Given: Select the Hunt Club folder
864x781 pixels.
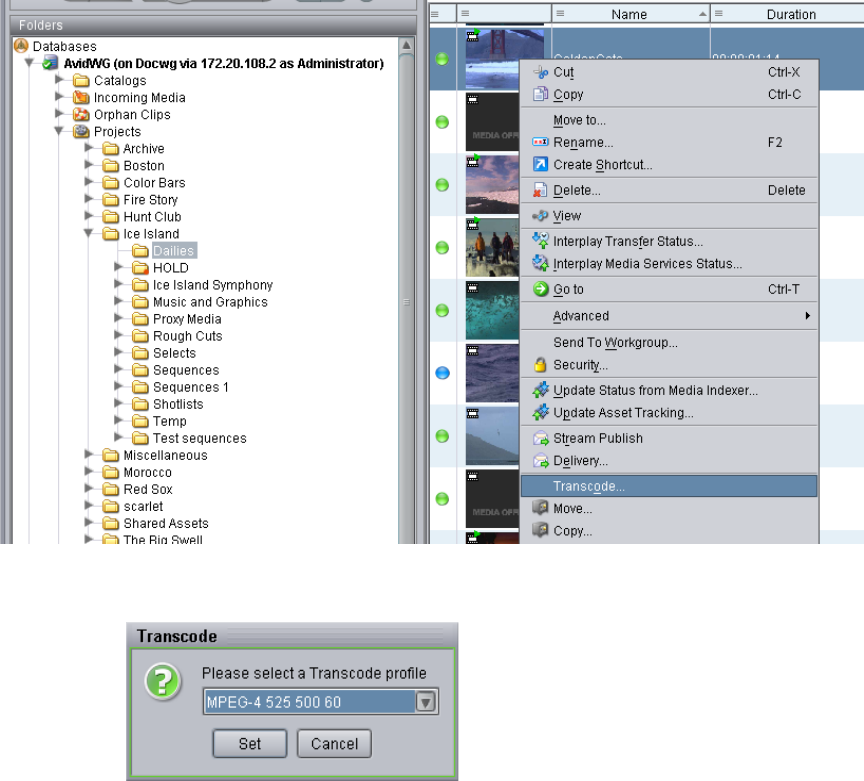Looking at the screenshot, I should coord(152,217).
